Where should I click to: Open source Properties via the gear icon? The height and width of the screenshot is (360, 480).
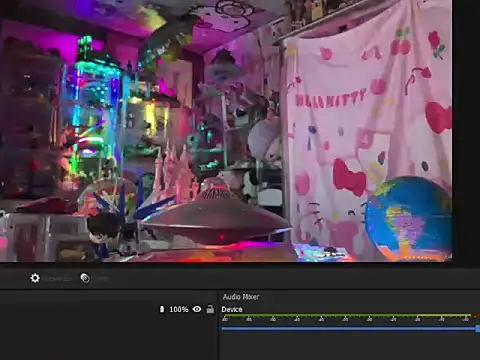click(35, 278)
